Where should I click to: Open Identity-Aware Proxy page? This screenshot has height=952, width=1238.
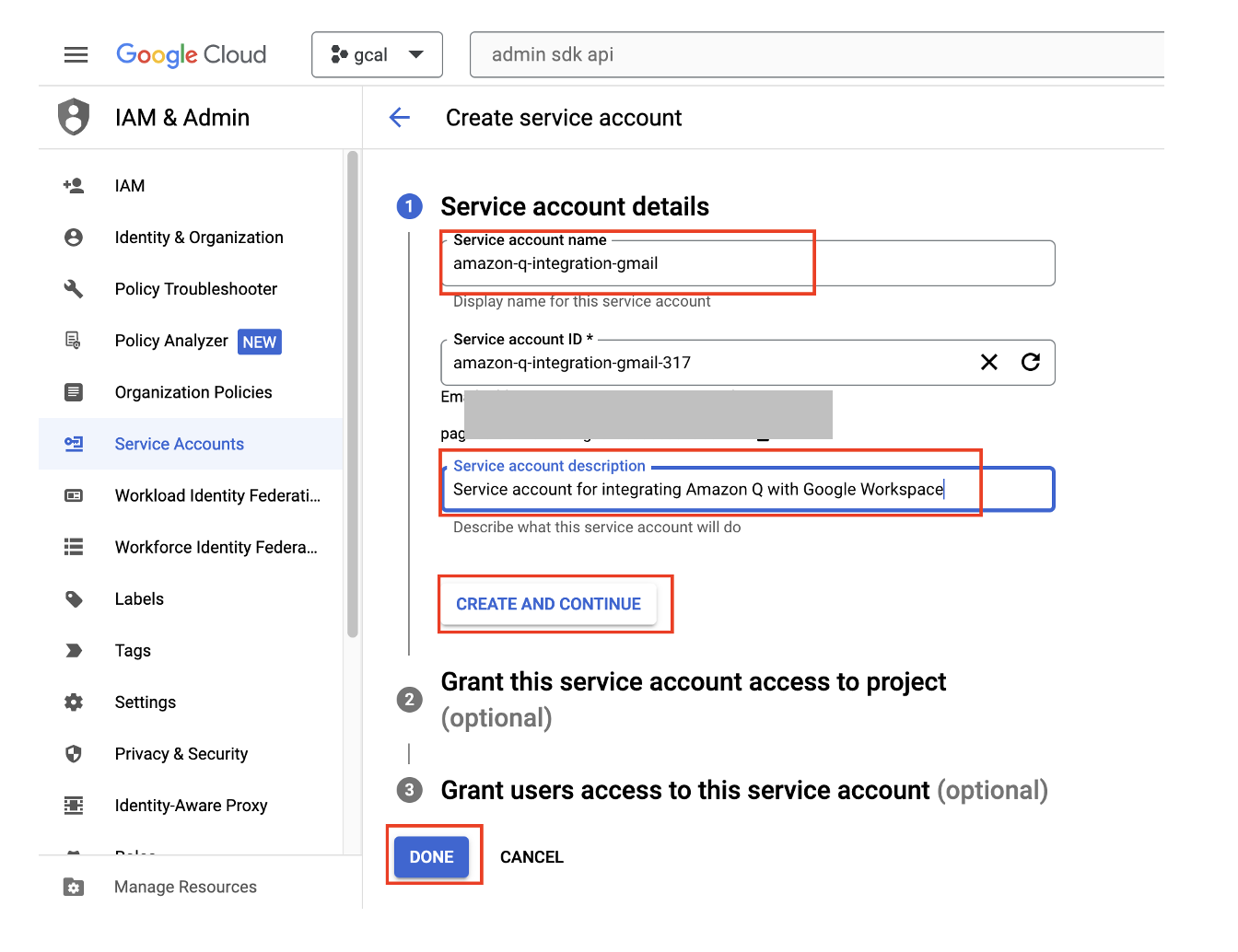191,806
